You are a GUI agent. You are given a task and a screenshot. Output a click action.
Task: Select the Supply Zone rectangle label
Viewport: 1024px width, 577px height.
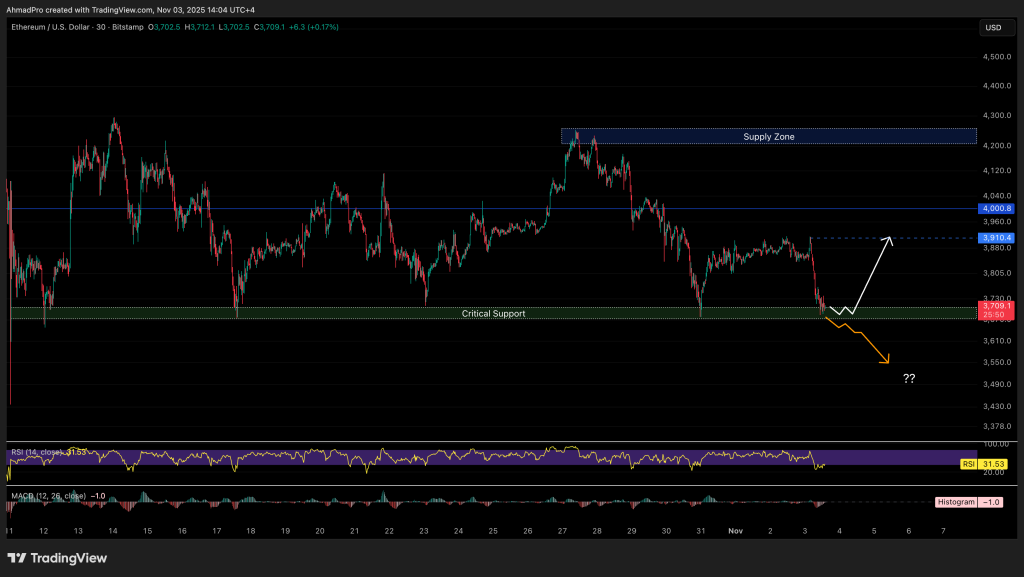click(768, 136)
